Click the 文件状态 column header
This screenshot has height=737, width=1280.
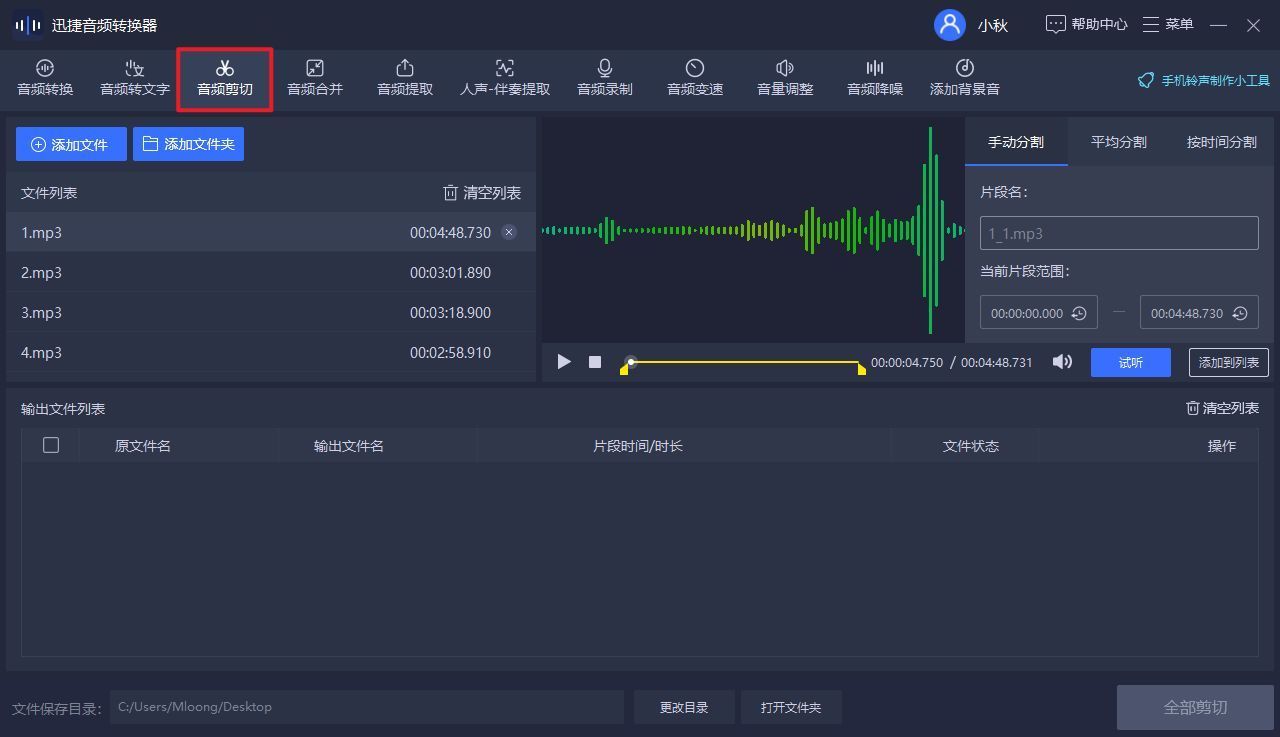click(x=971, y=446)
